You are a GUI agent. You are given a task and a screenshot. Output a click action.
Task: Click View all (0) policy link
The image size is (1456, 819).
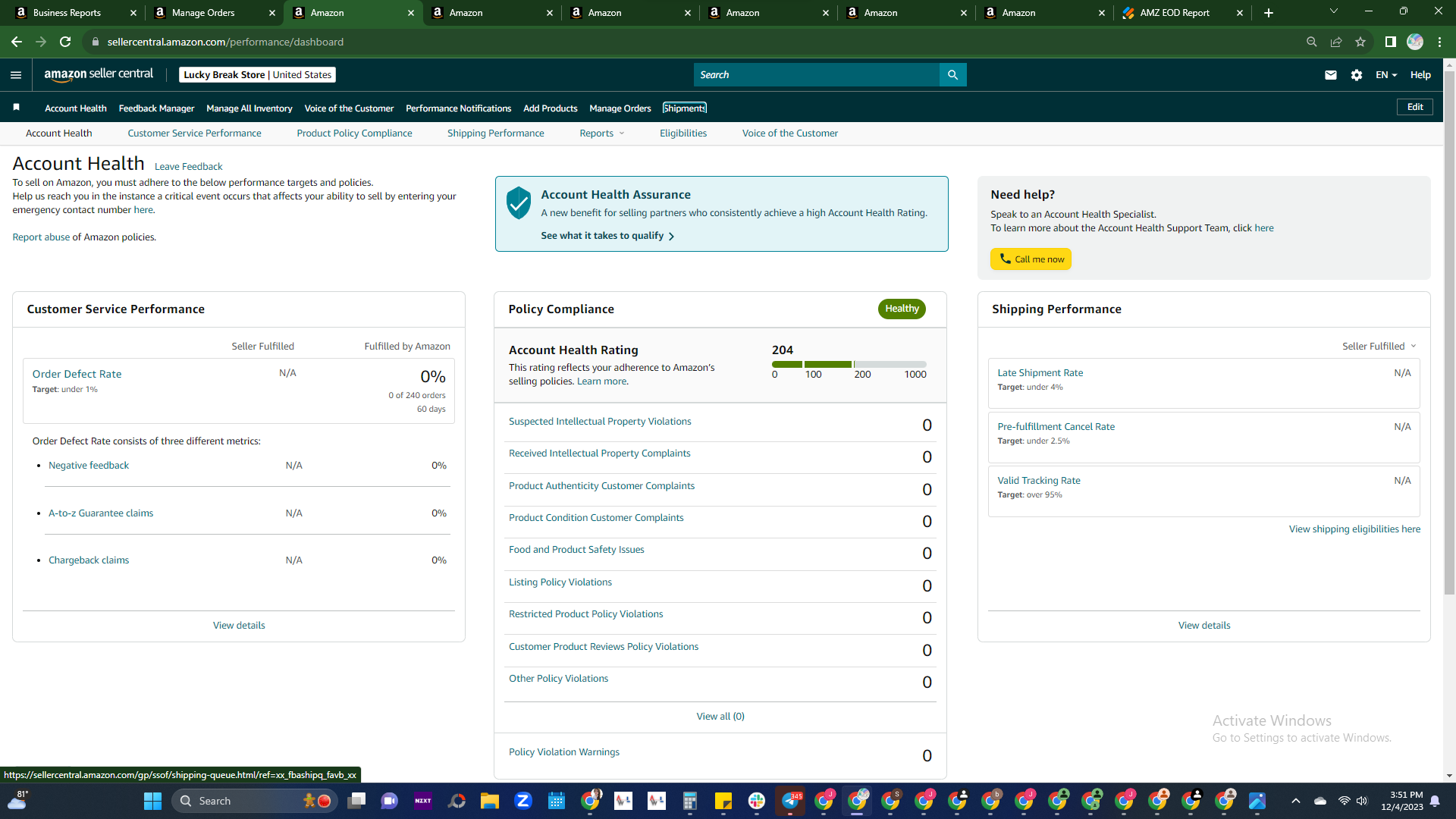(x=720, y=717)
